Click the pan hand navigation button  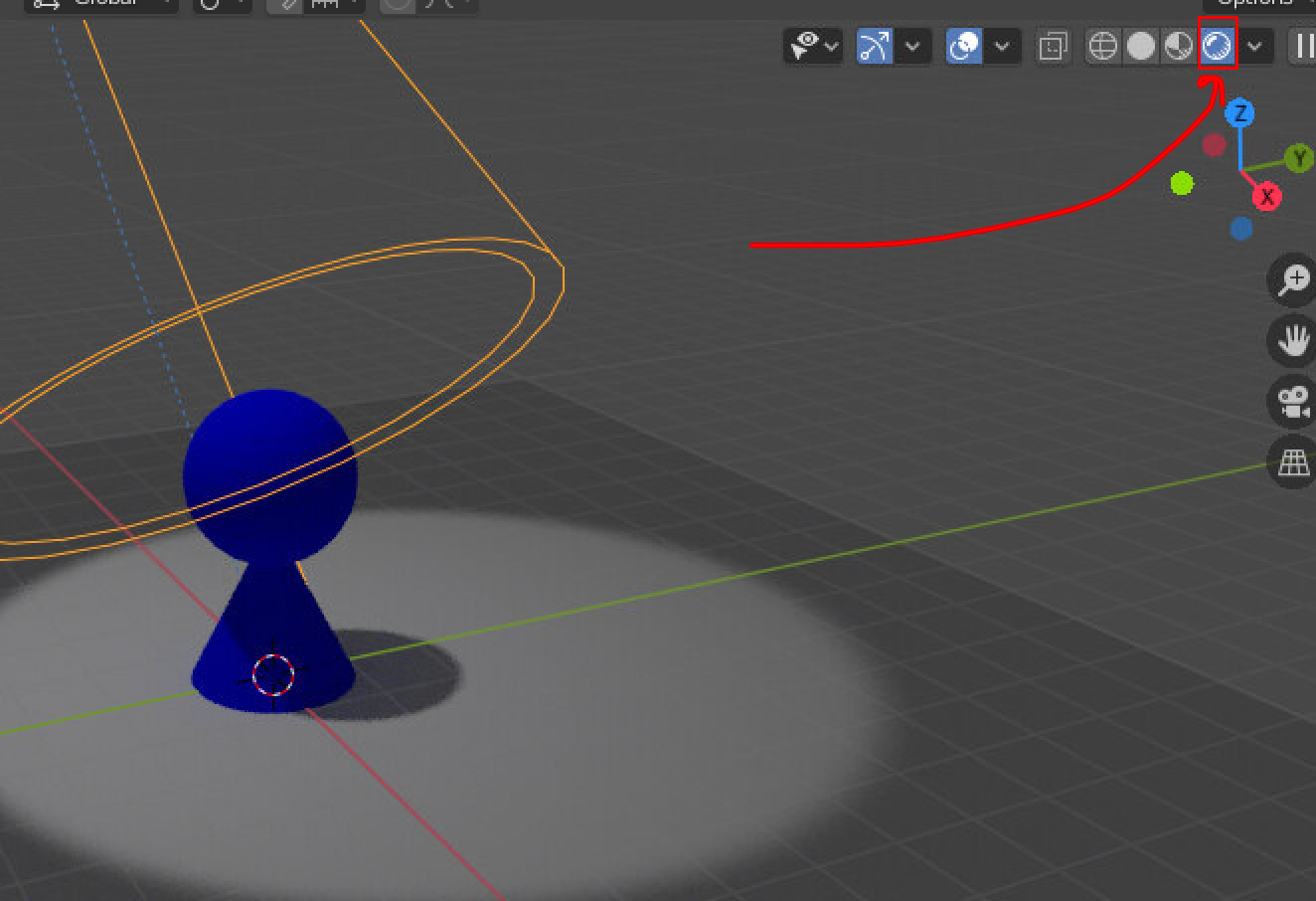(1292, 341)
